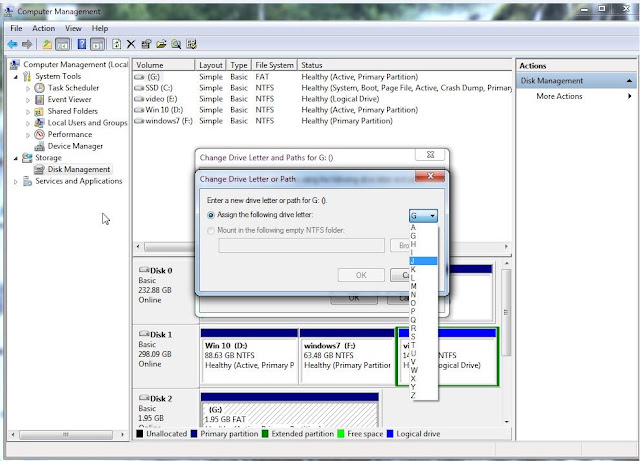
Task: Select 'Mount in the following empty NTFS folder' radio
Action: pos(211,231)
